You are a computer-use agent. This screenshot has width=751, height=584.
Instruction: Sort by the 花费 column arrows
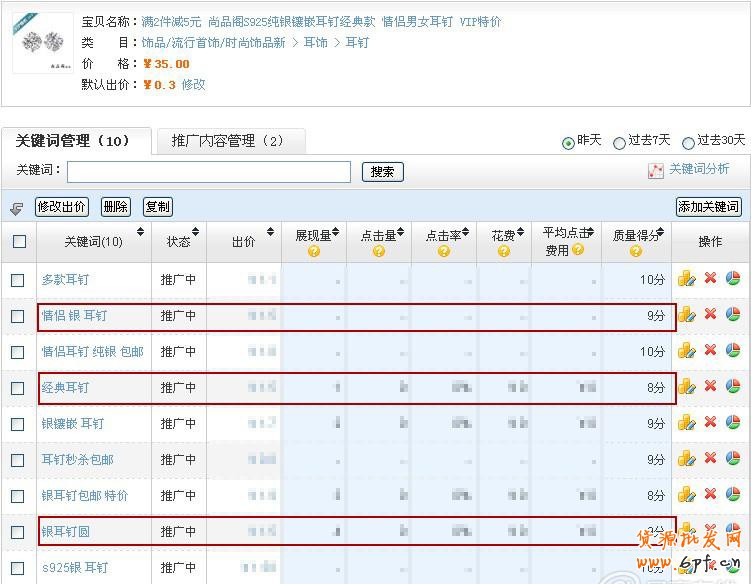tap(523, 235)
